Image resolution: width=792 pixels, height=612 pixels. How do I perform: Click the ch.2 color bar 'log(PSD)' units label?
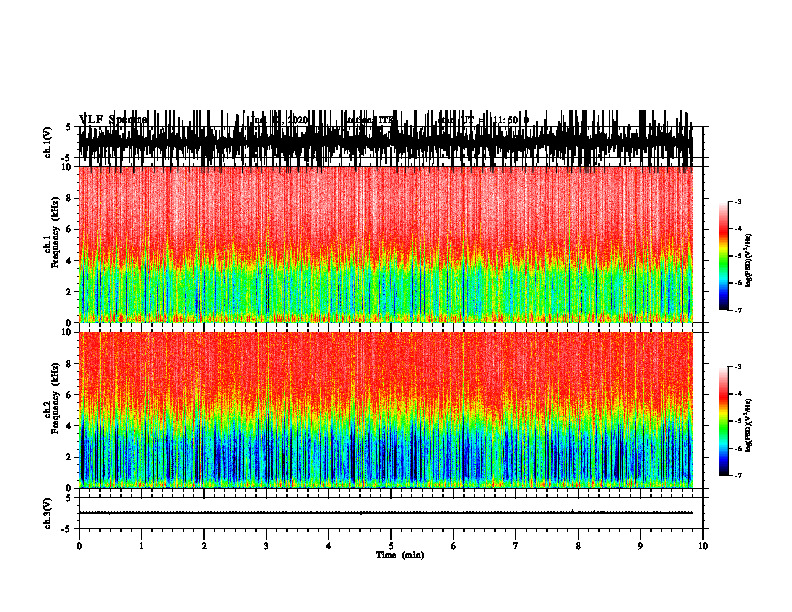tap(749, 425)
